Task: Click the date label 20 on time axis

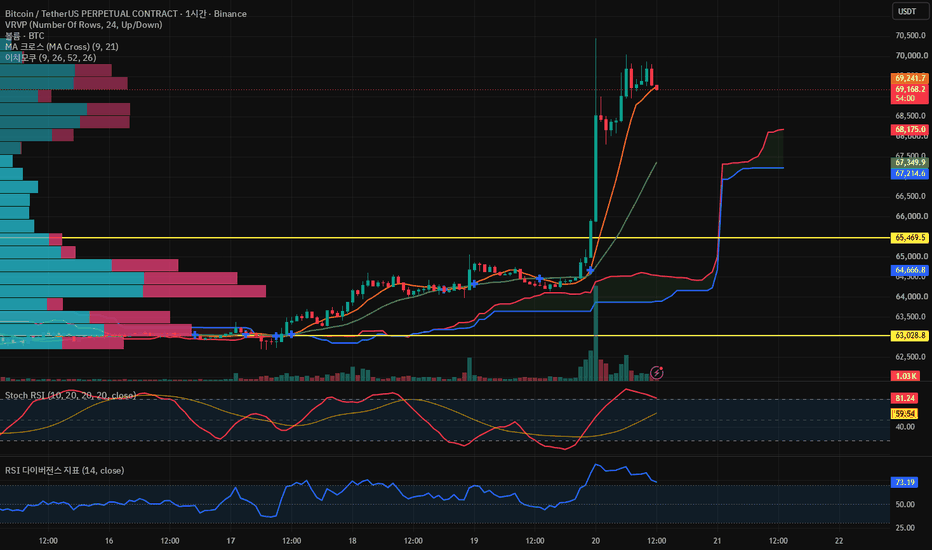Action: pyautogui.click(x=596, y=540)
